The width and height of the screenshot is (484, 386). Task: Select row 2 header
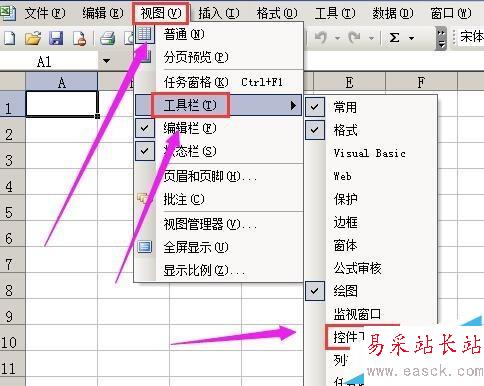coord(12,130)
